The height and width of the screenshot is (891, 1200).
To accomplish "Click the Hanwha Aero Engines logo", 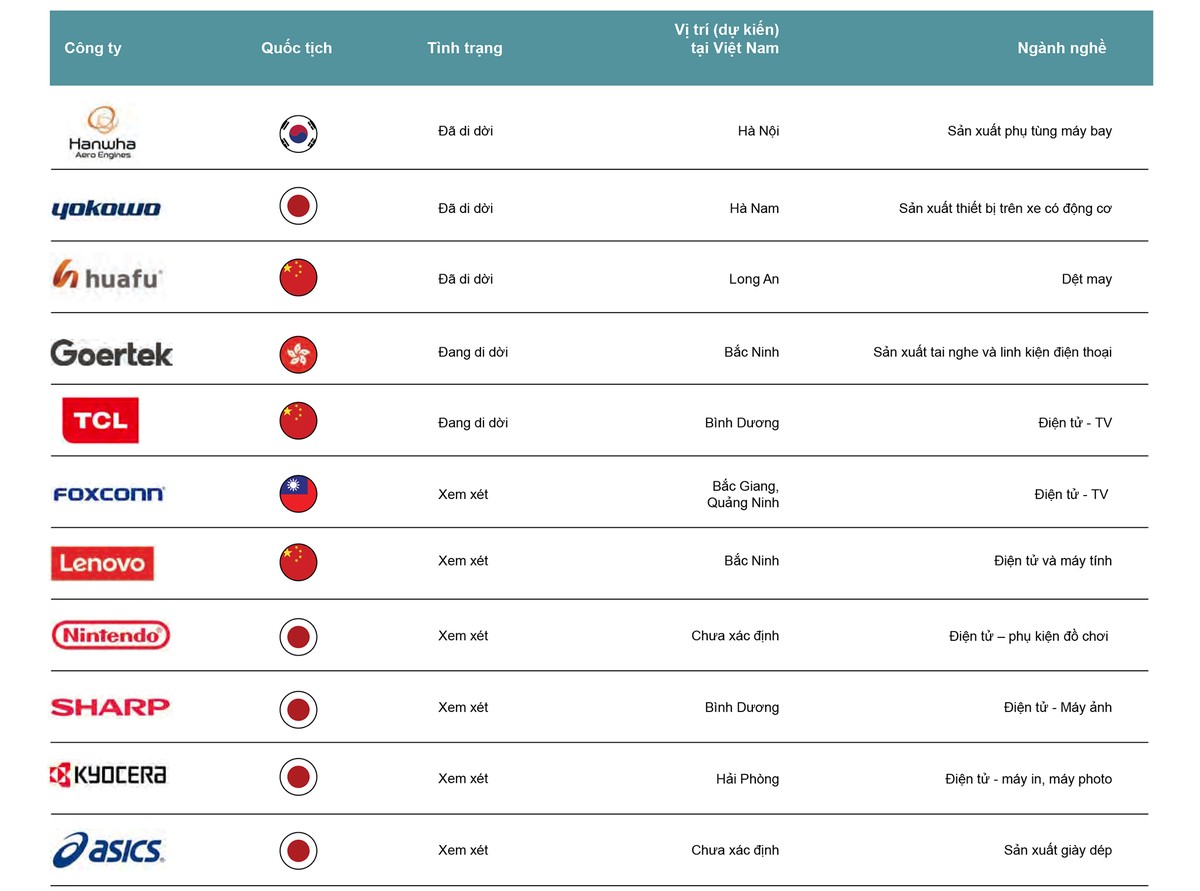I will pos(100,133).
